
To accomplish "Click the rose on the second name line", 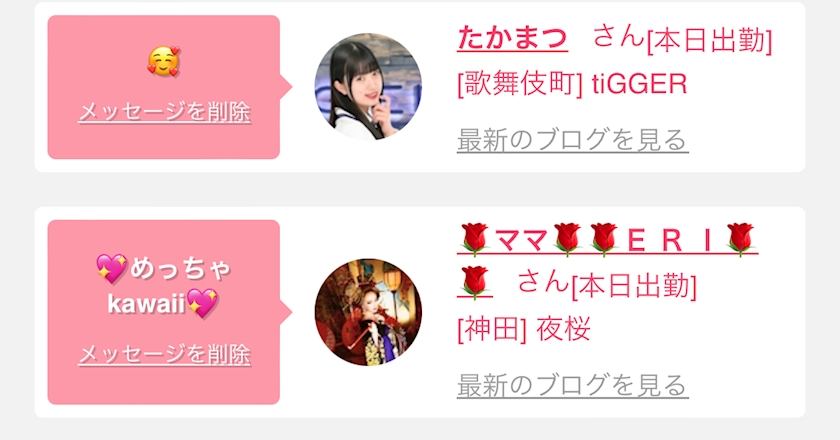I will pyautogui.click(x=474, y=282).
